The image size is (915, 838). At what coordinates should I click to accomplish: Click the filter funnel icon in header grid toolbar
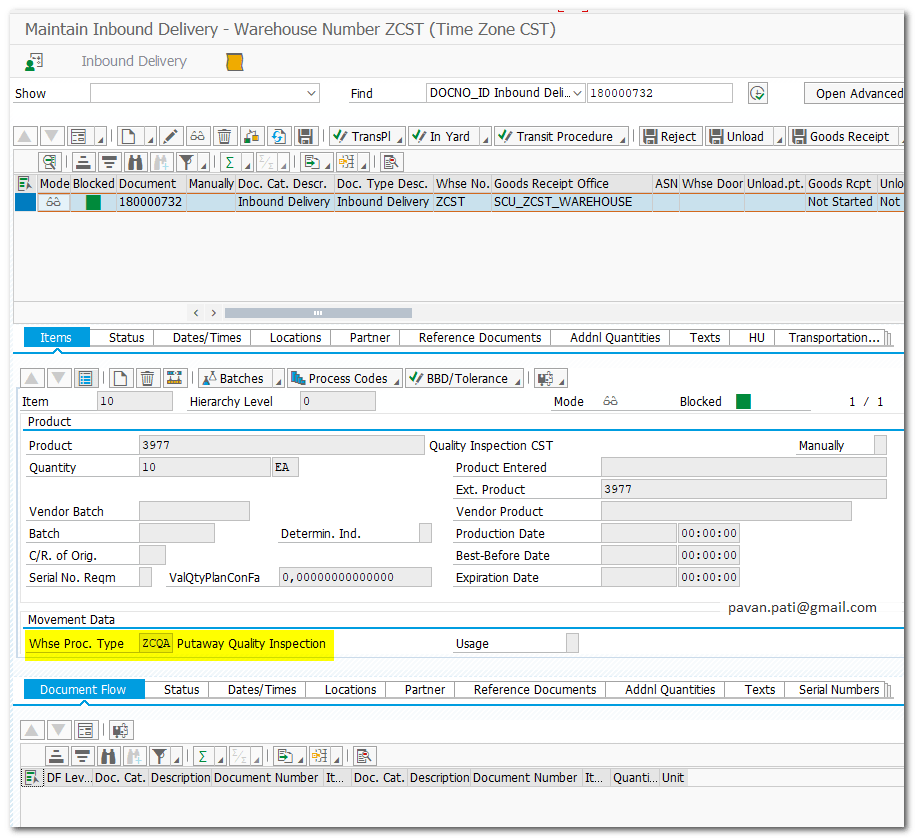tap(186, 162)
